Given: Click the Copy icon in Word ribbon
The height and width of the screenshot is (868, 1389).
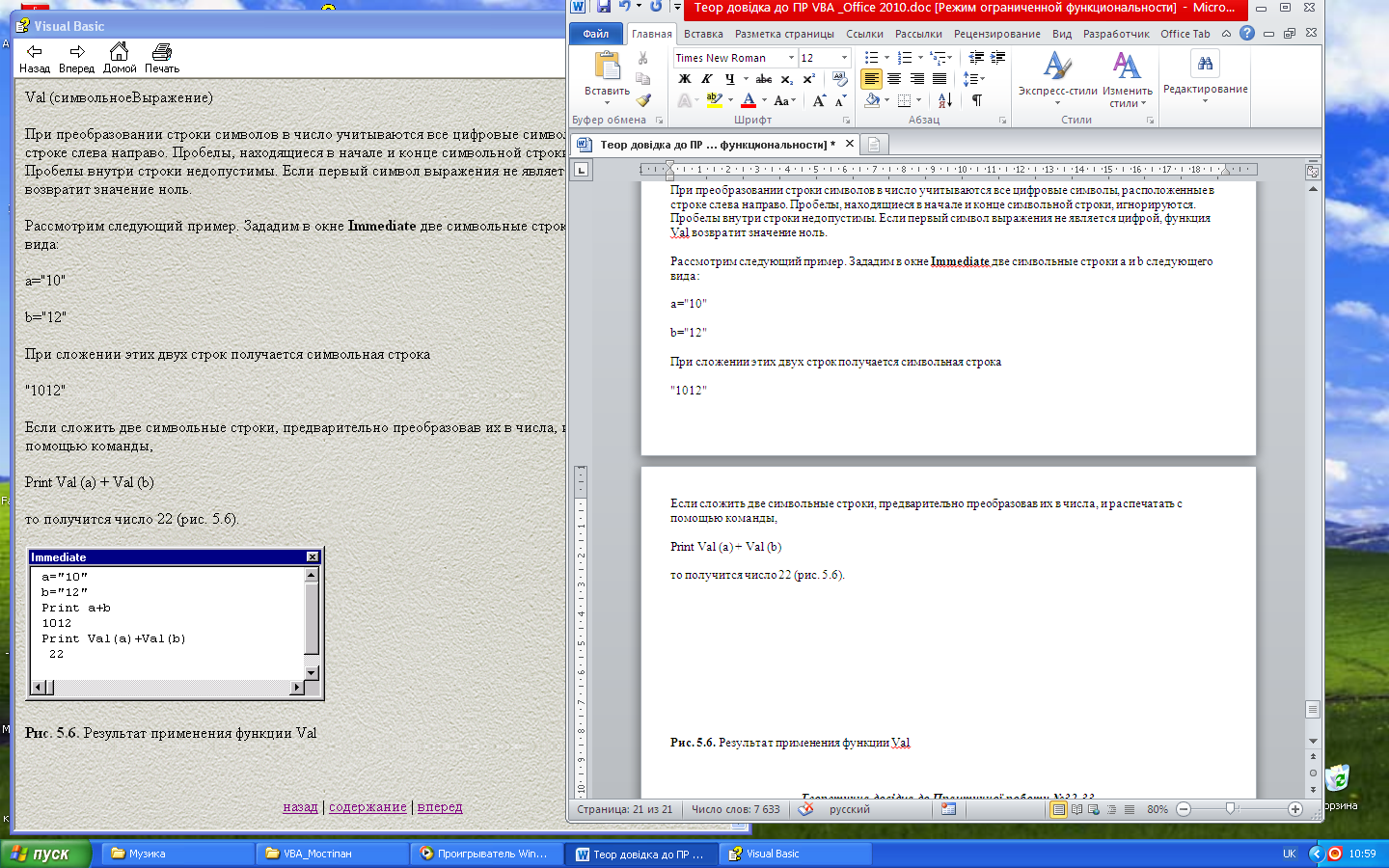Looking at the screenshot, I should 643,79.
